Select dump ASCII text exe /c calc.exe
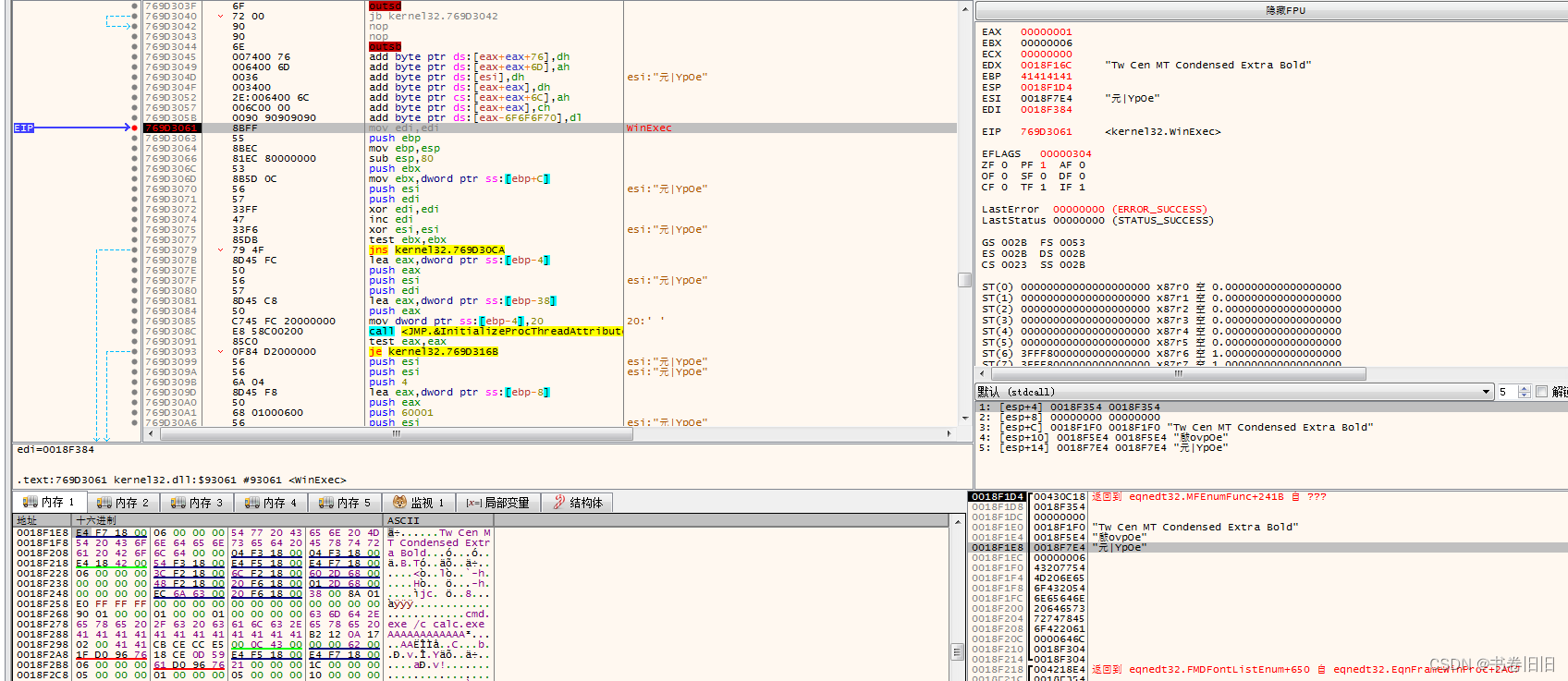 [x=435, y=625]
